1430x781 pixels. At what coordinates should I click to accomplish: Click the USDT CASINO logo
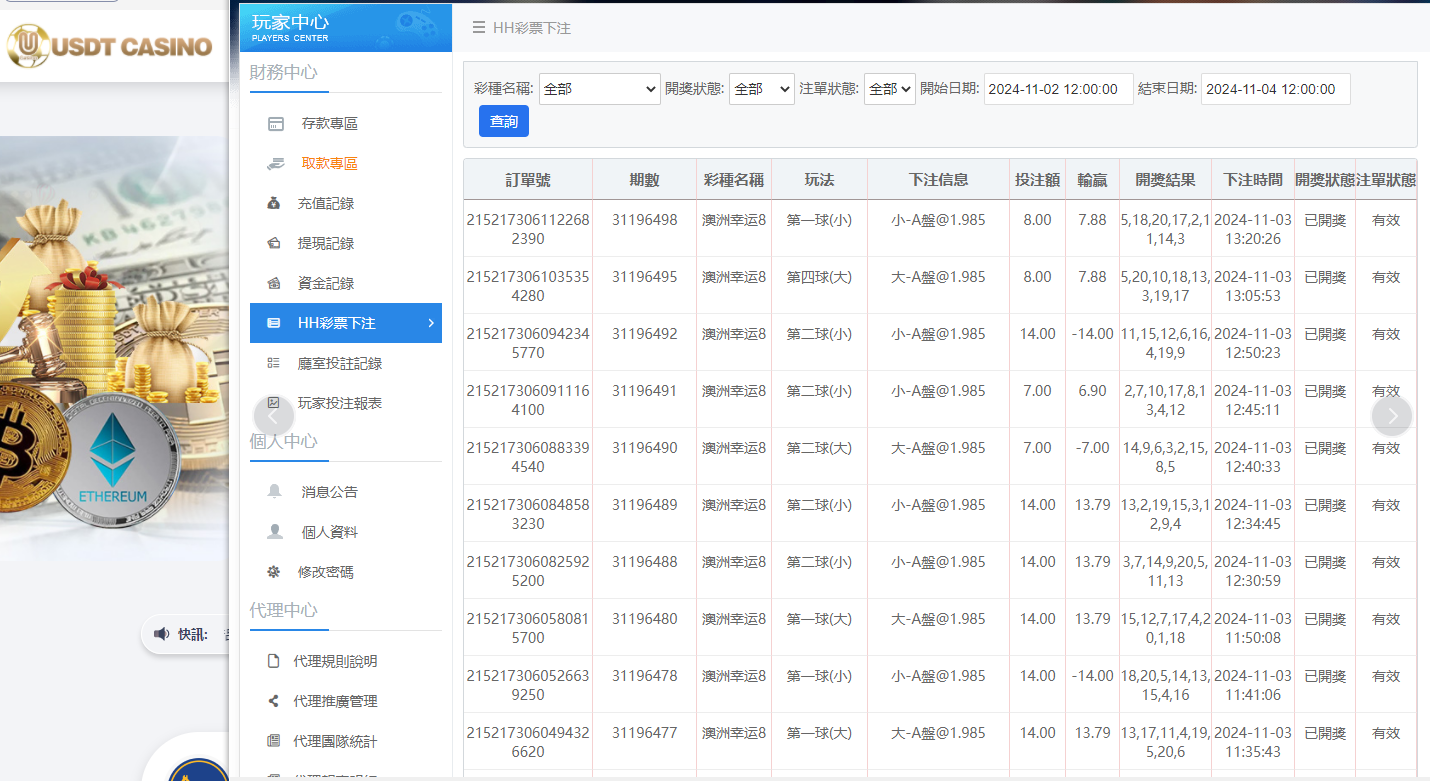coord(112,46)
